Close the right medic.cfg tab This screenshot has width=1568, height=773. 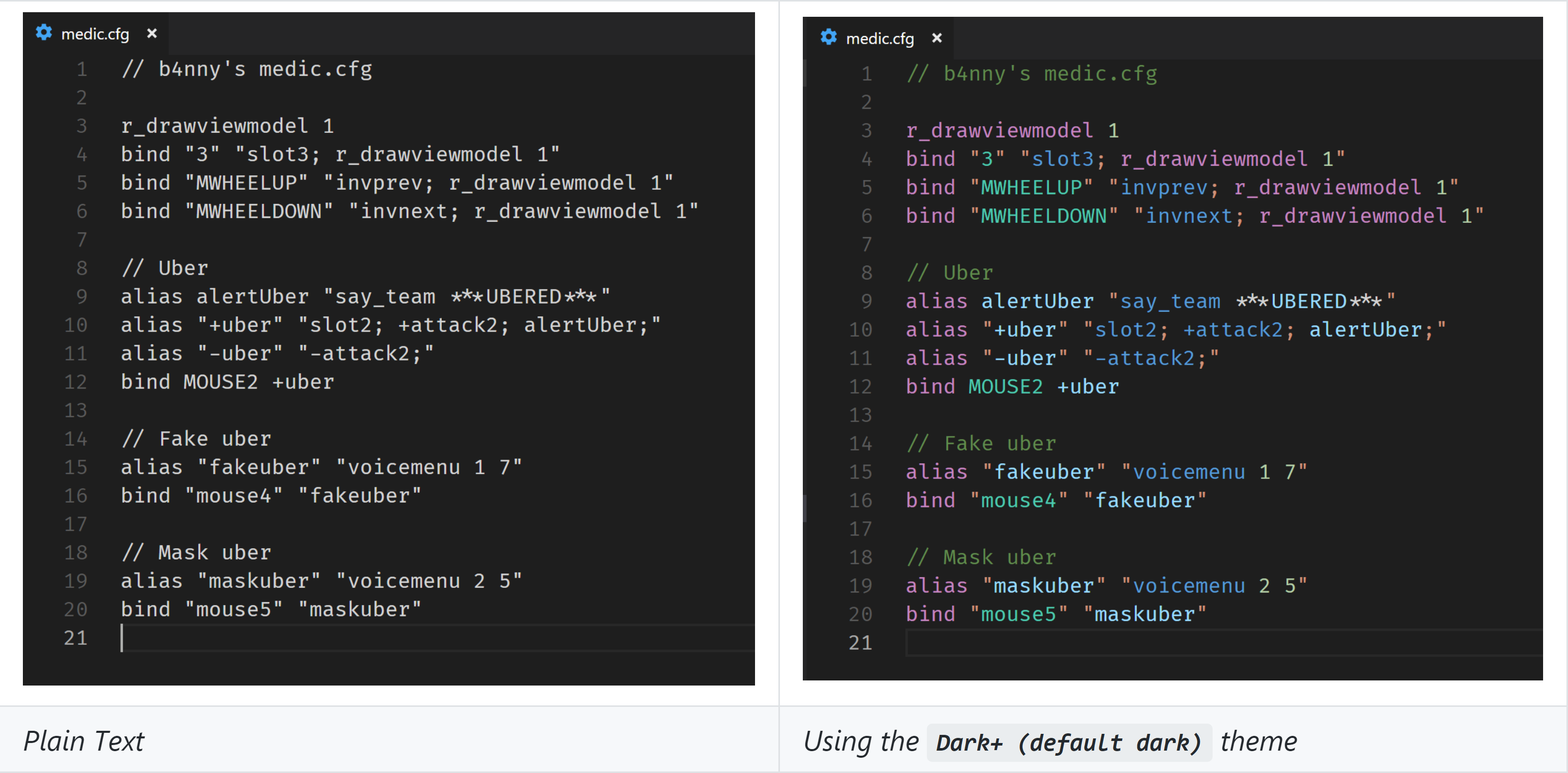[936, 37]
